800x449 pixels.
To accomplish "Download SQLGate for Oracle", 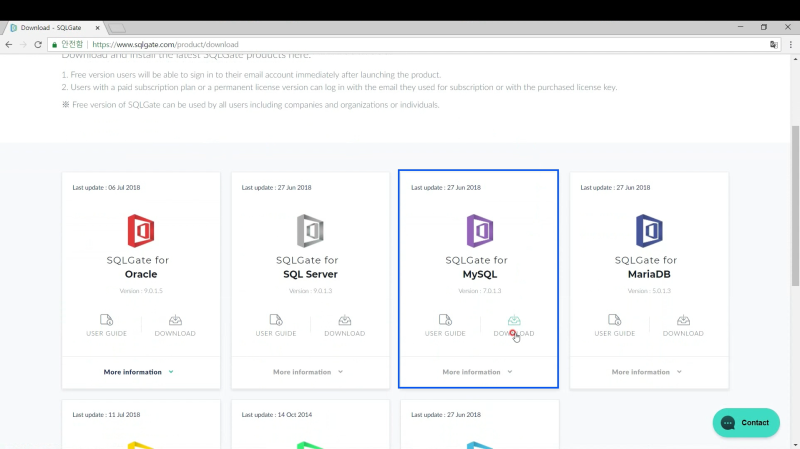I will (x=175, y=326).
